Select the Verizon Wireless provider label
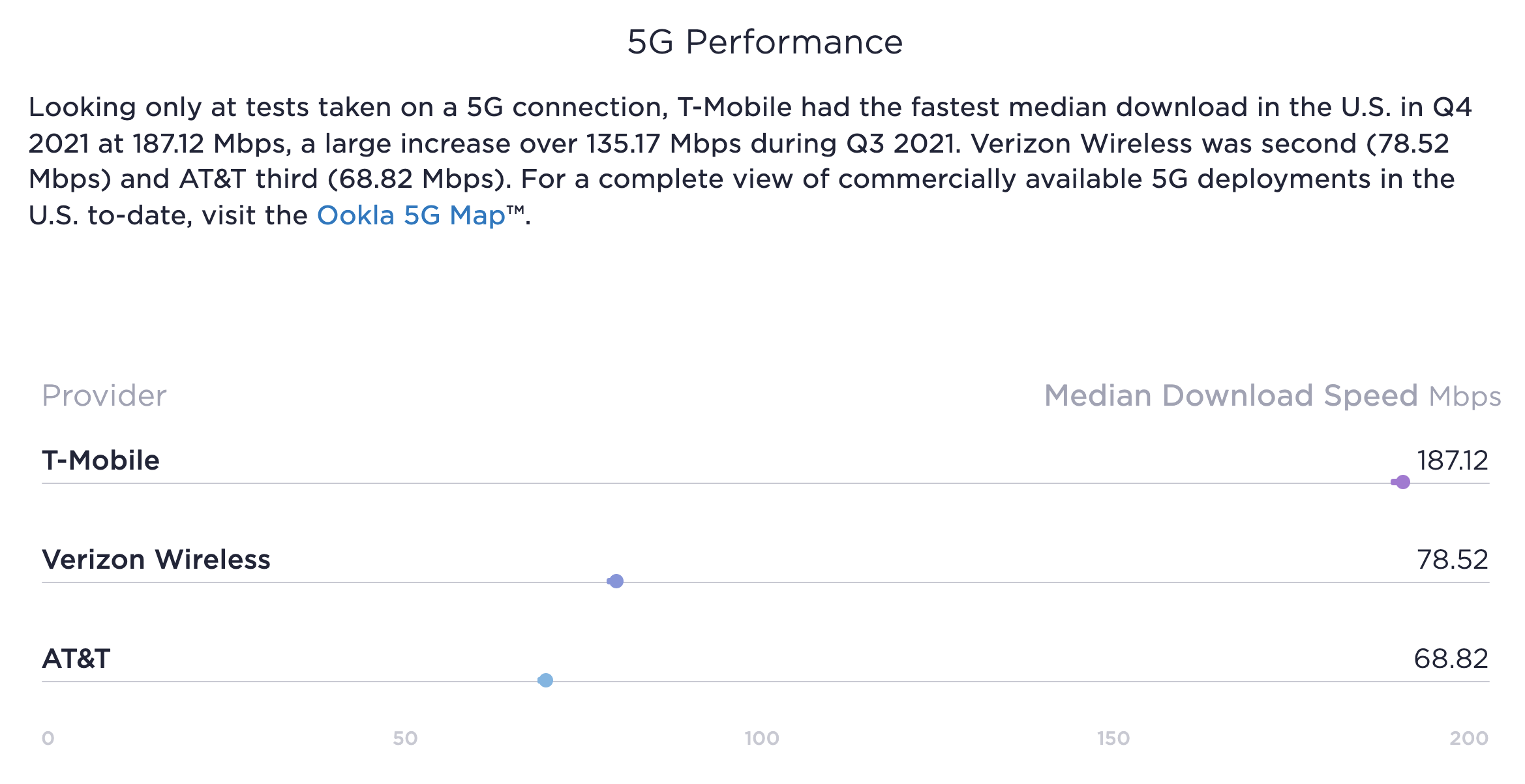Image resolution: width=1525 pixels, height=784 pixels. [x=156, y=560]
